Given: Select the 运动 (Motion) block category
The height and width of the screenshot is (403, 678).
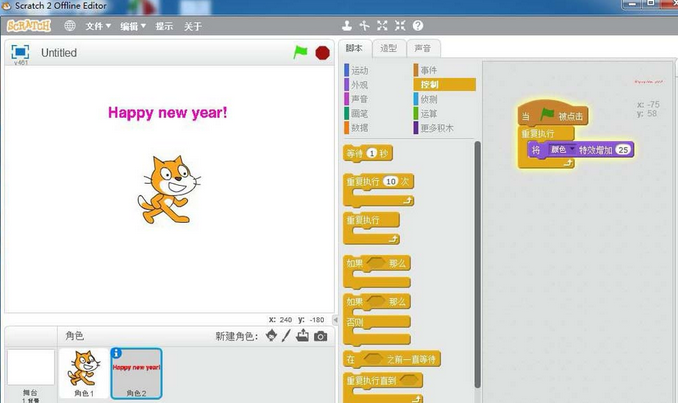Looking at the screenshot, I should 360,70.
